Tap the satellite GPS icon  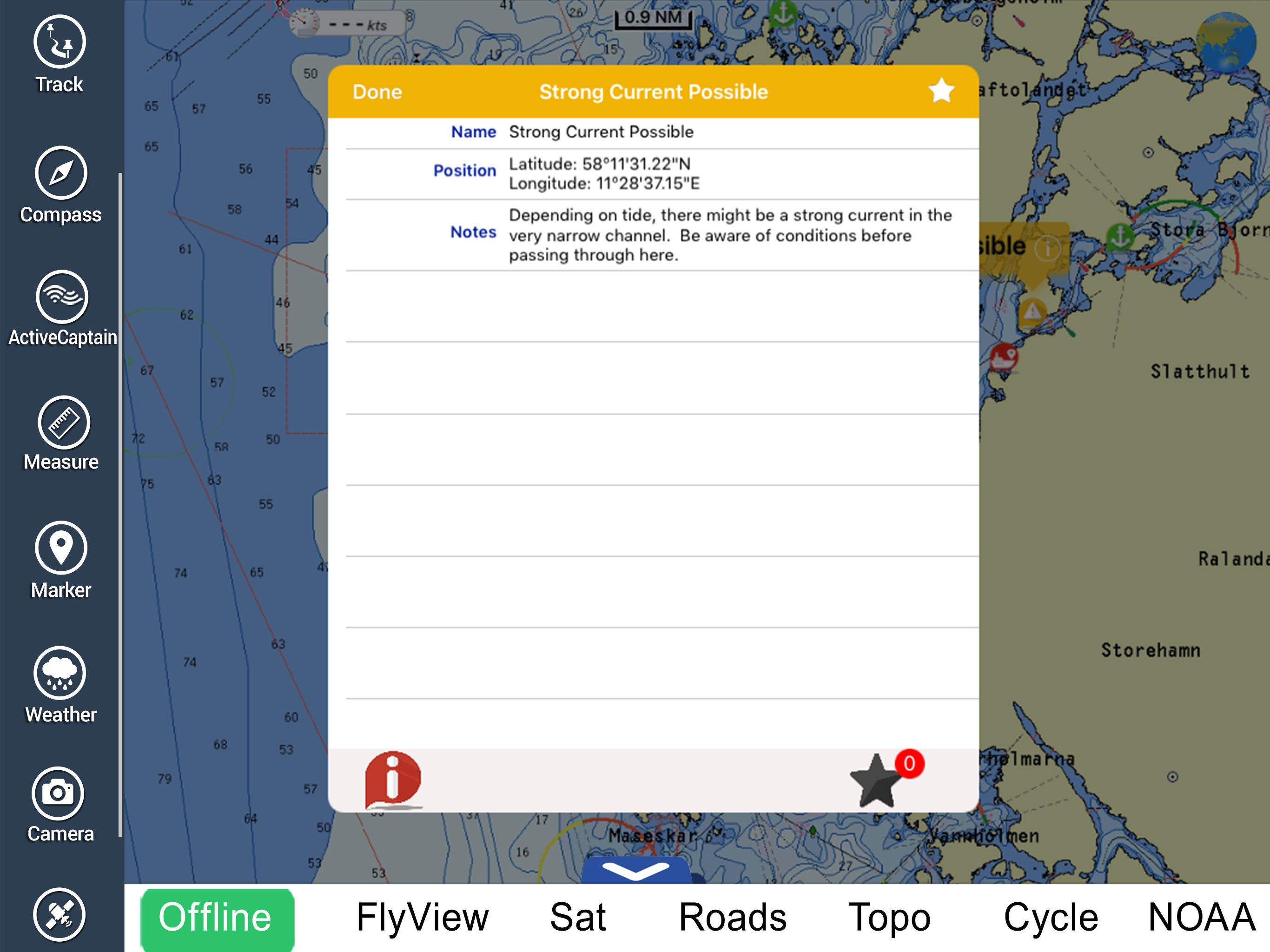pyautogui.click(x=59, y=914)
